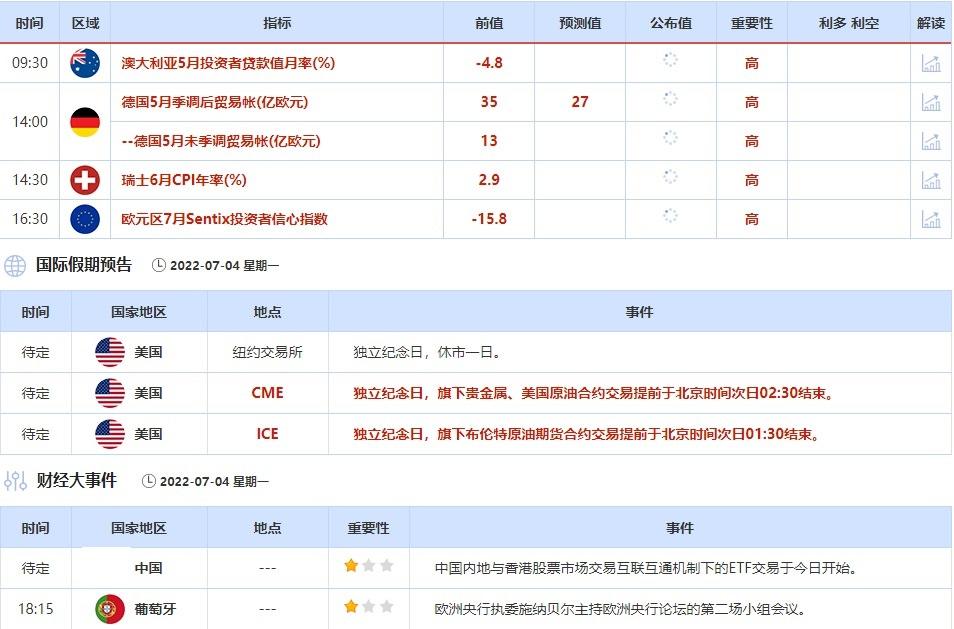Click loading spinner in 瑞士6月CPI年率 row
This screenshot has height=629, width=954.
coord(670,176)
